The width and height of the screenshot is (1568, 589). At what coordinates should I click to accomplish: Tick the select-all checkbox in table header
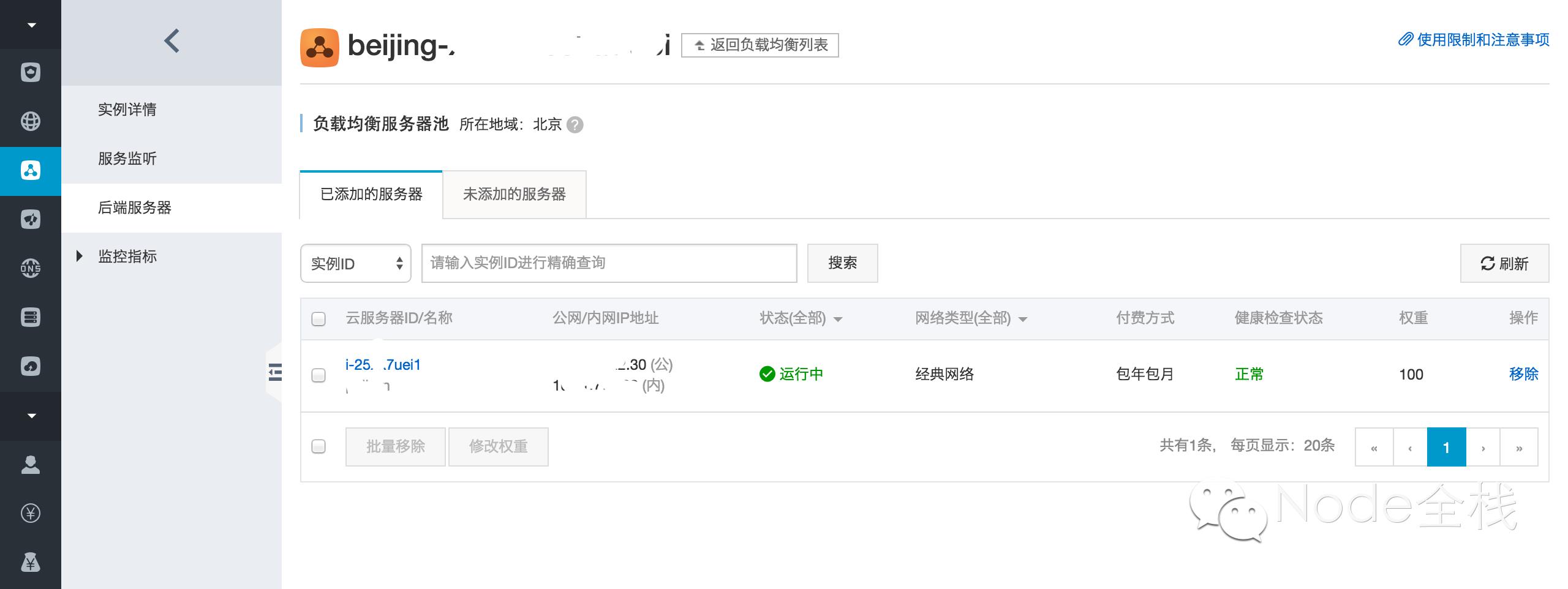click(318, 319)
